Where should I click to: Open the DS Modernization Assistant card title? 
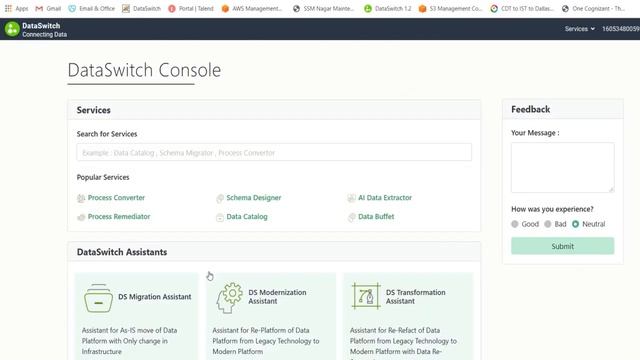(x=277, y=297)
